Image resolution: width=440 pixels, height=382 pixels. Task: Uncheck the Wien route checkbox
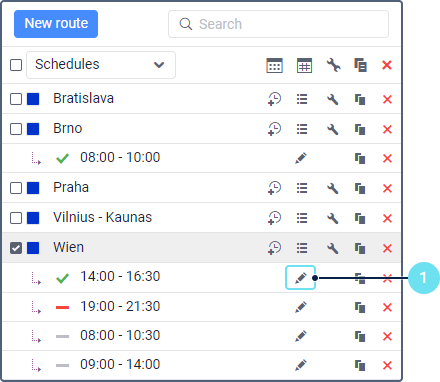point(16,248)
